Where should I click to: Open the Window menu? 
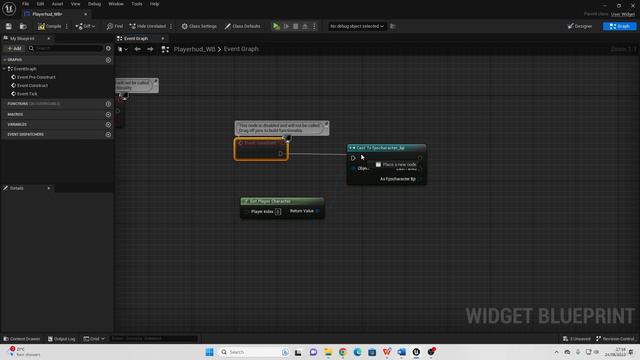click(116, 4)
